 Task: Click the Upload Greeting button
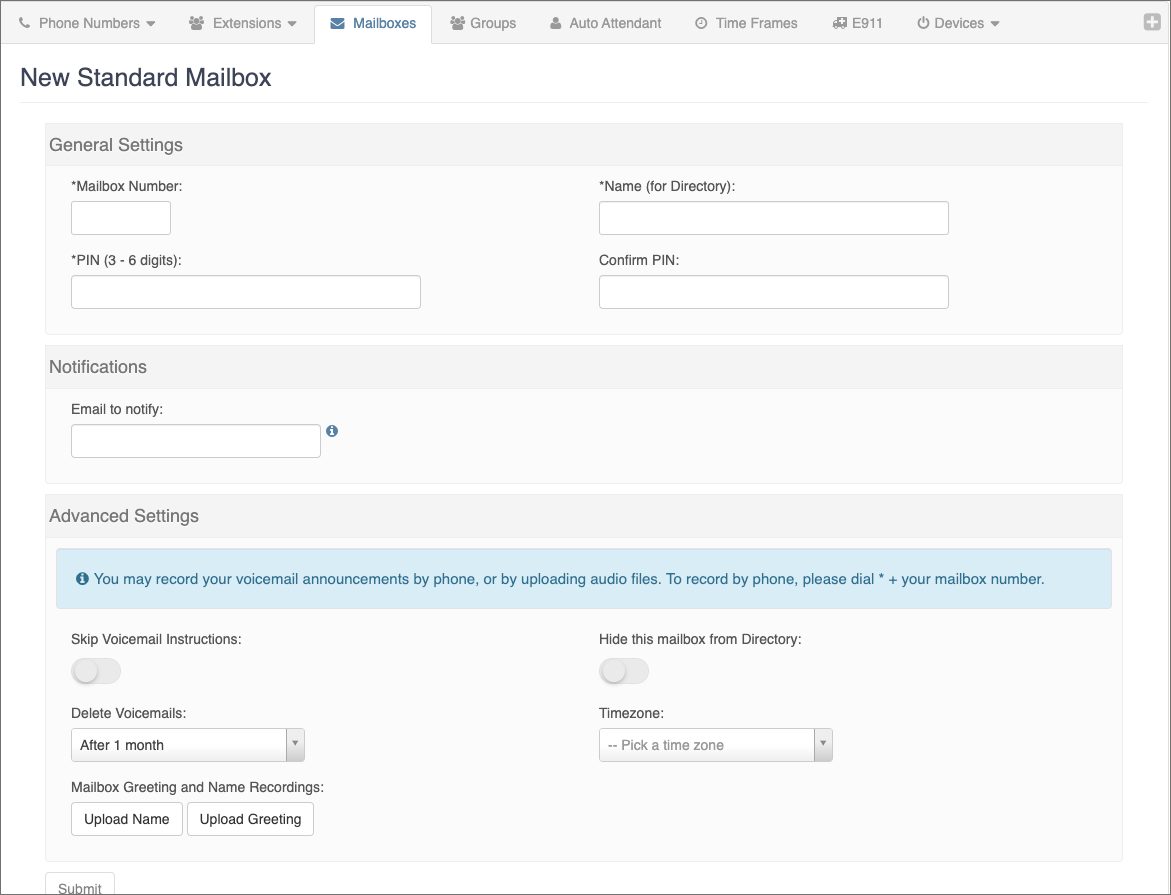point(250,819)
